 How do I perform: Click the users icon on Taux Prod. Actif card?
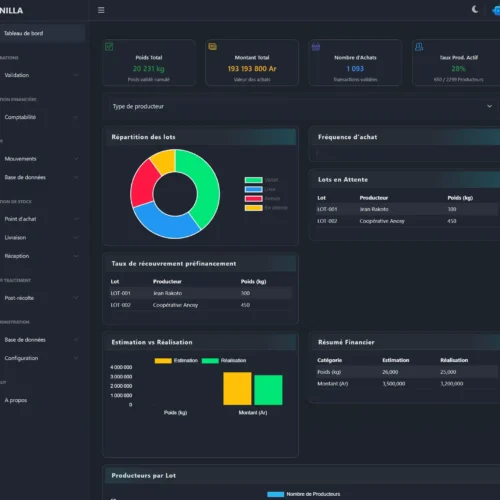pyautogui.click(x=419, y=47)
